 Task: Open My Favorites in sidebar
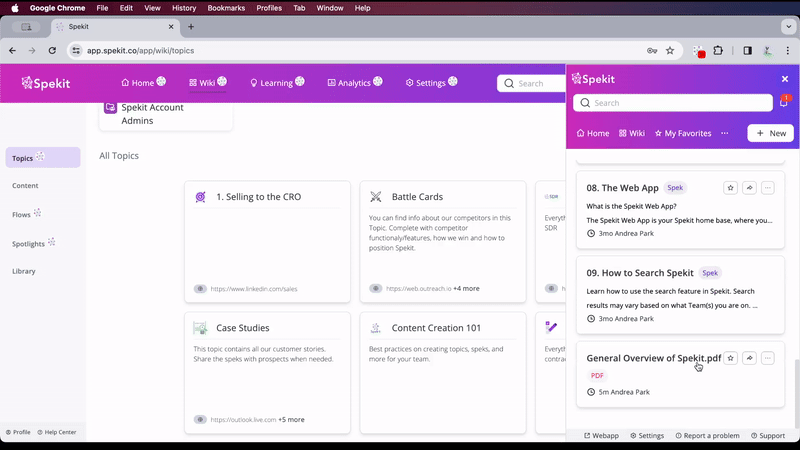(683, 133)
